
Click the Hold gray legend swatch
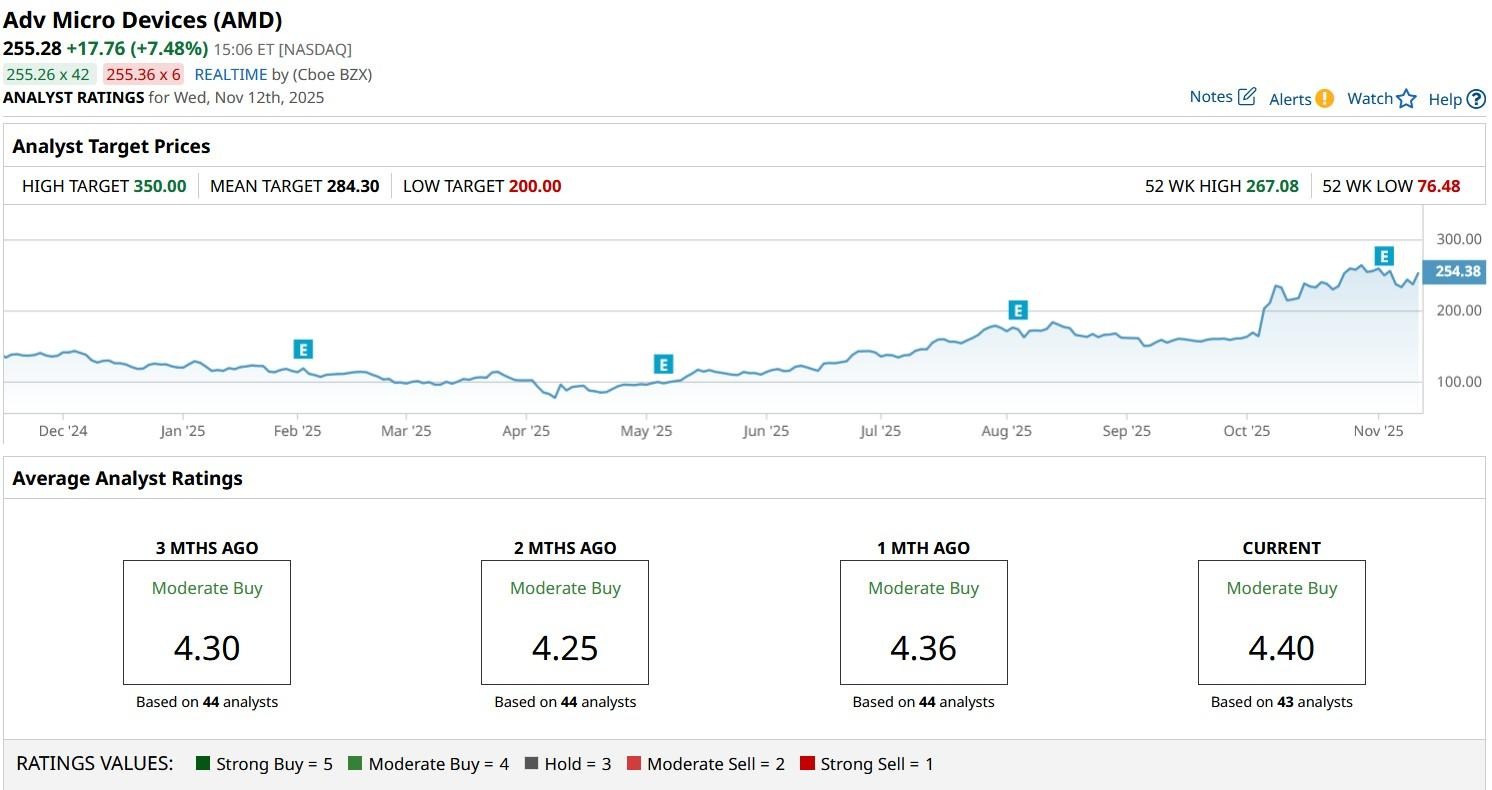tap(531, 764)
